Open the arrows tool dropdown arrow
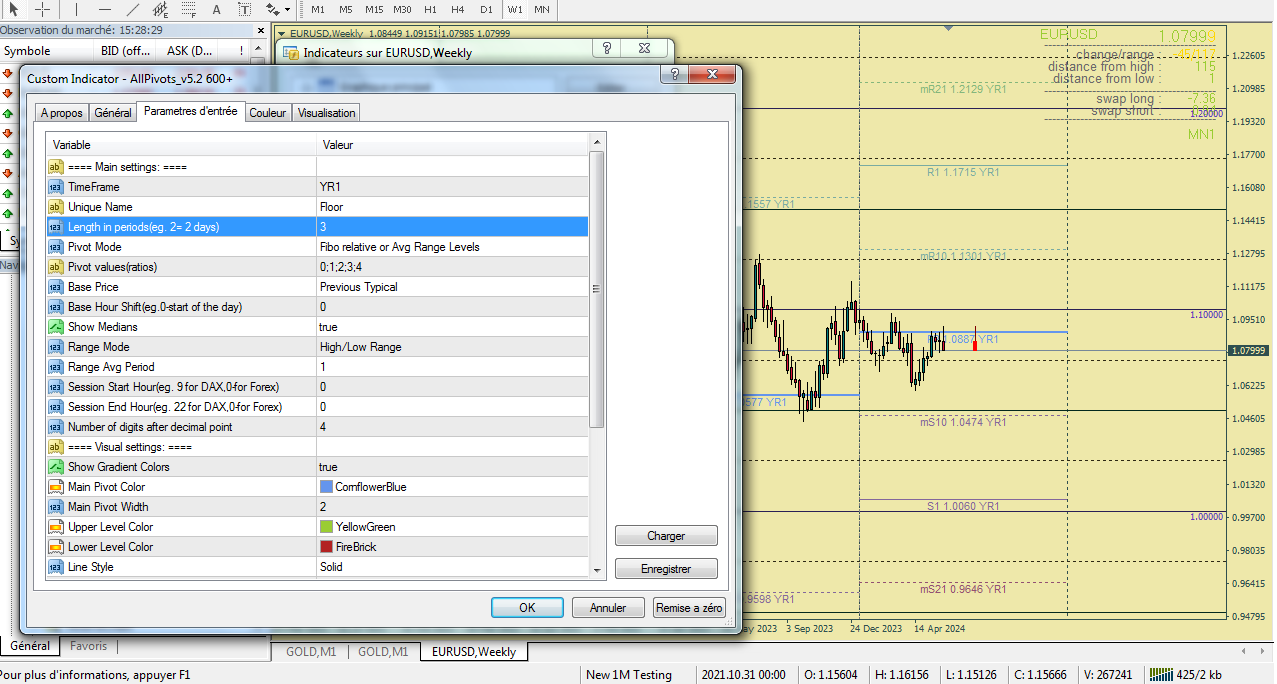The width and height of the screenshot is (1277, 684). coord(288,9)
